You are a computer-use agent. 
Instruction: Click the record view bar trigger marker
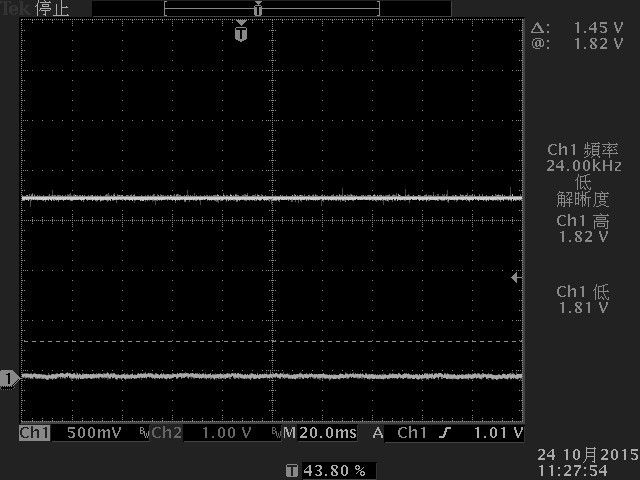click(x=258, y=9)
